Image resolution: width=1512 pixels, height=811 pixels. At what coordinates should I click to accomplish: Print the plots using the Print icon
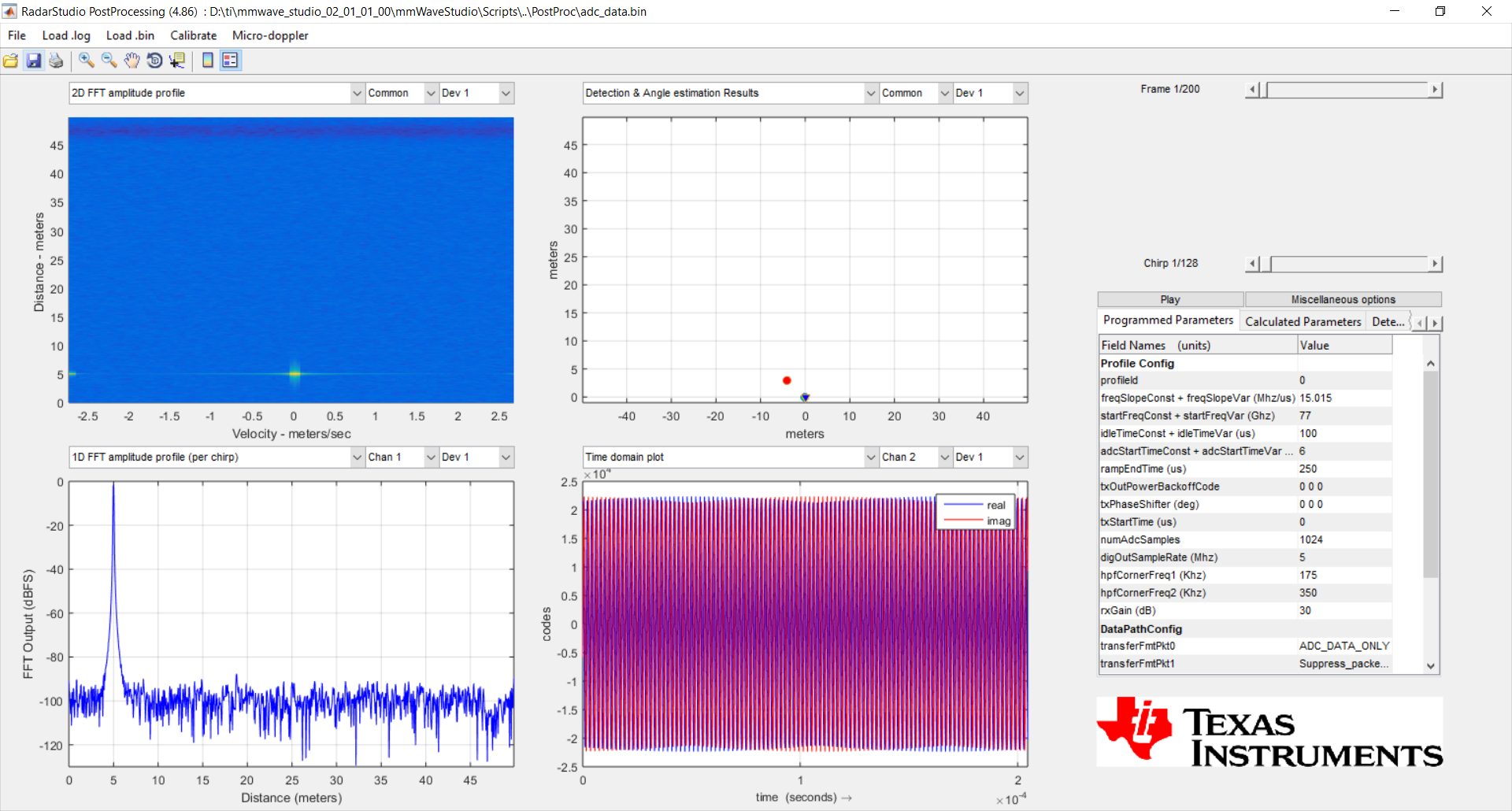[x=55, y=61]
